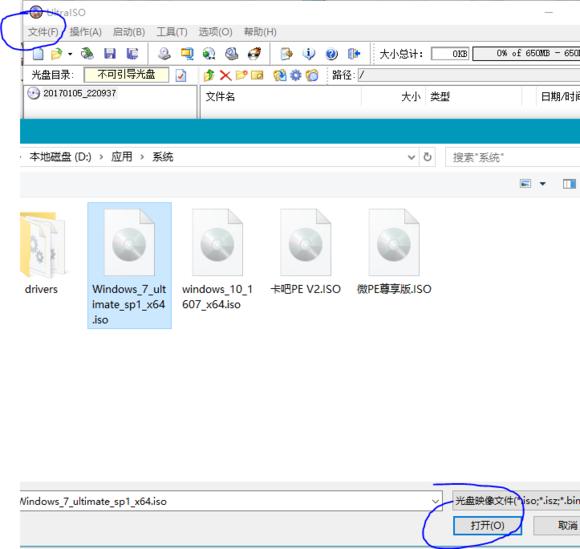Image resolution: width=580 pixels, height=549 pixels.
Task: Click the Save floppy disk icon
Action: 110,54
